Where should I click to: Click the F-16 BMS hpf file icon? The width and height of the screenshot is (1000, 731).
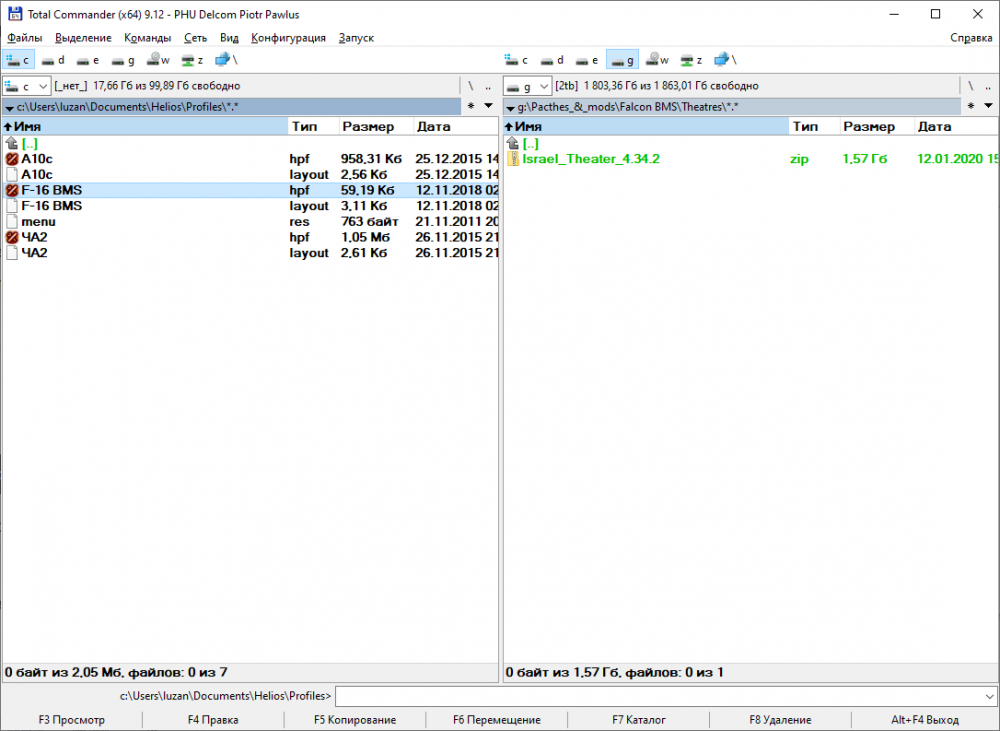[12, 190]
